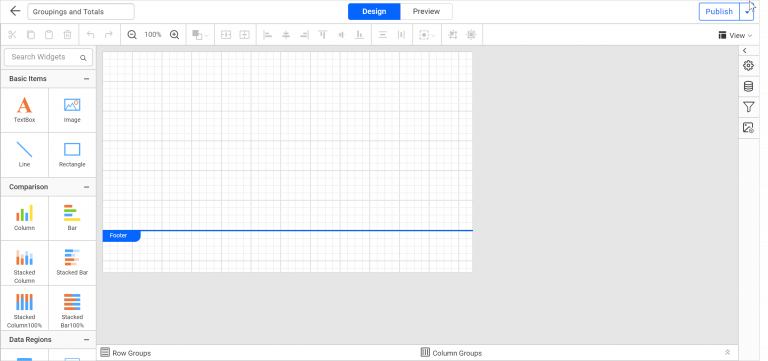768x361 pixels.
Task: Click the center horizontally icon
Action: (226, 35)
